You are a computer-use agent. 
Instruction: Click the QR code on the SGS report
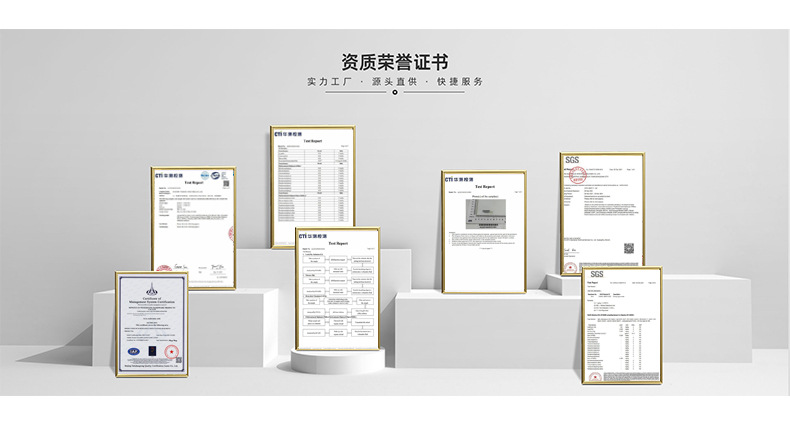(629, 248)
